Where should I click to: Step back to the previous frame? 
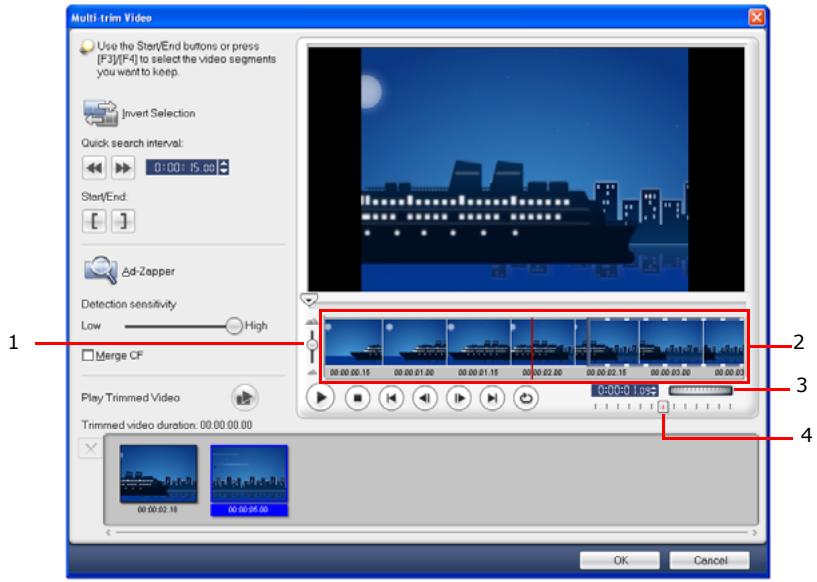pyautogui.click(x=425, y=398)
